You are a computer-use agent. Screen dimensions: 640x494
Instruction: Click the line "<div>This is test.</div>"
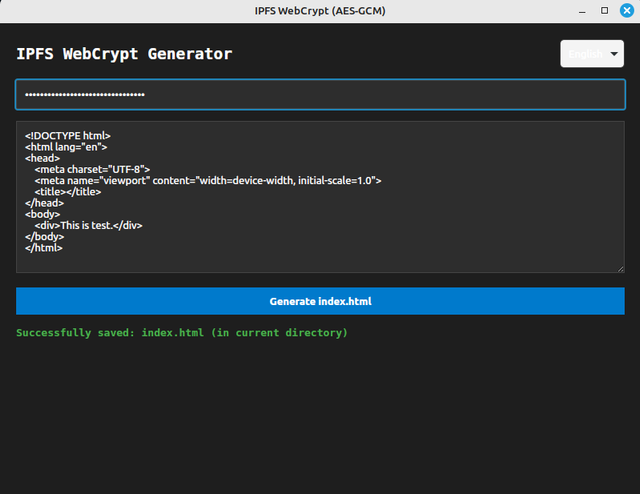point(88,225)
